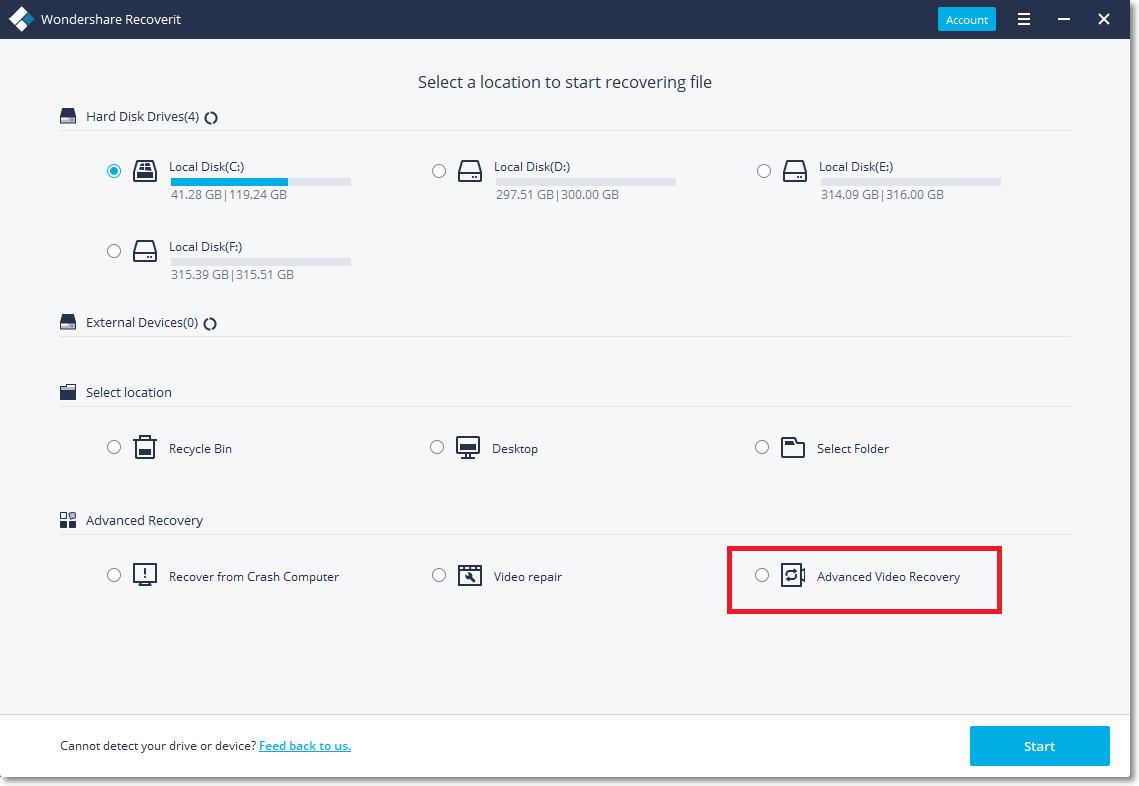
Task: Click the Local Disk(D:) usage bar
Action: tap(585, 182)
